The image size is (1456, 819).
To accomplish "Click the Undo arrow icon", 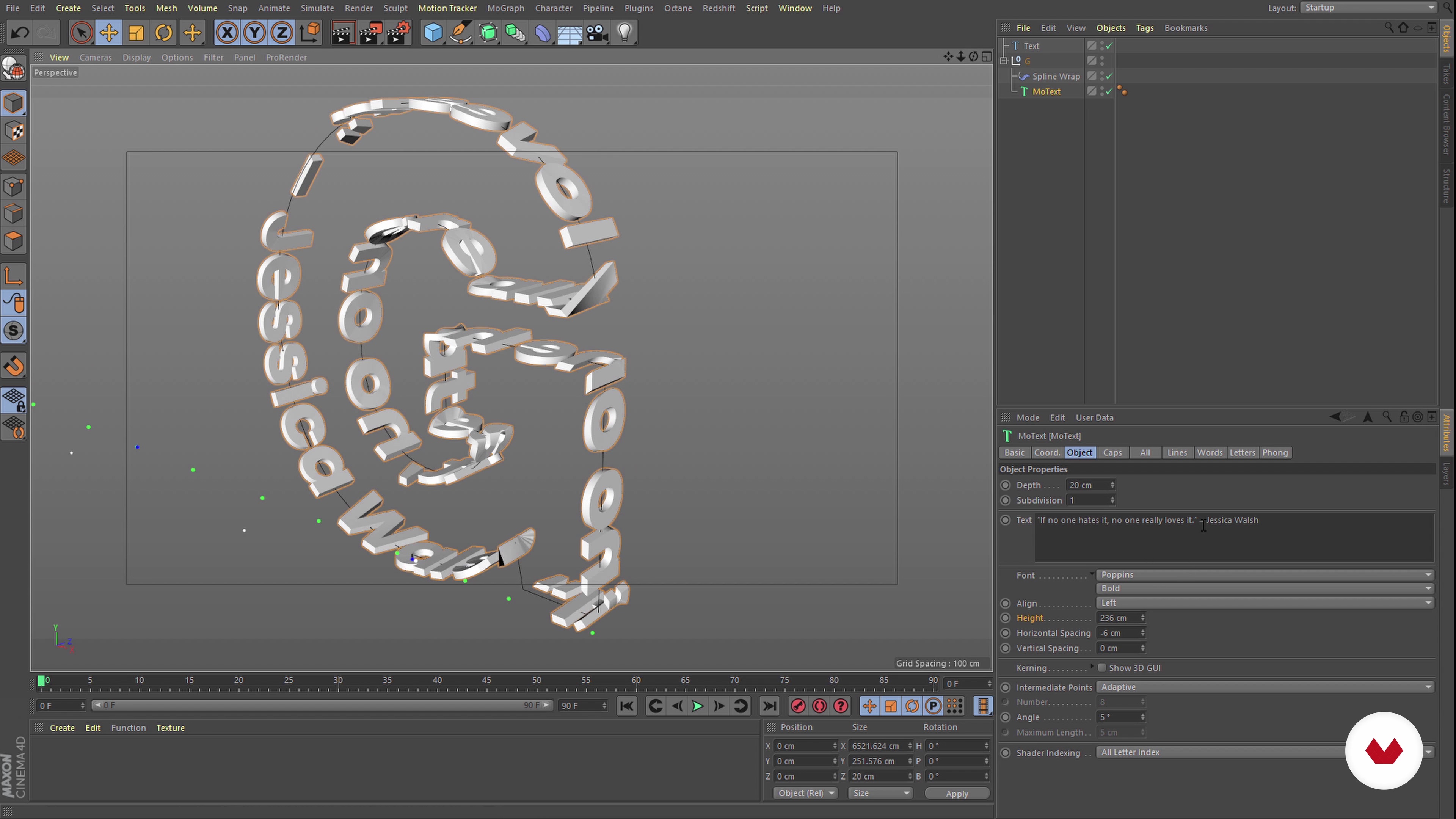I will click(x=20, y=33).
